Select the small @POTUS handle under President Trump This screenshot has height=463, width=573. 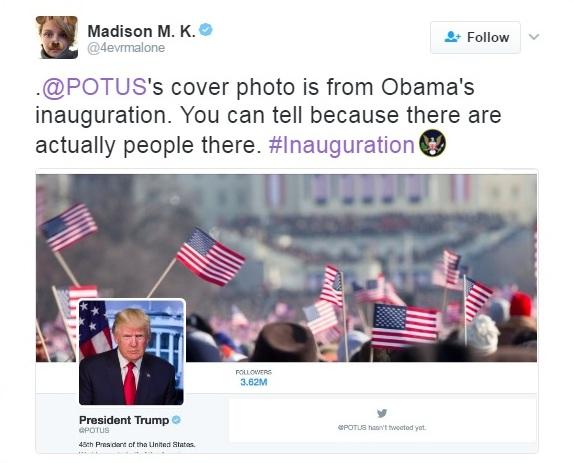(94, 430)
